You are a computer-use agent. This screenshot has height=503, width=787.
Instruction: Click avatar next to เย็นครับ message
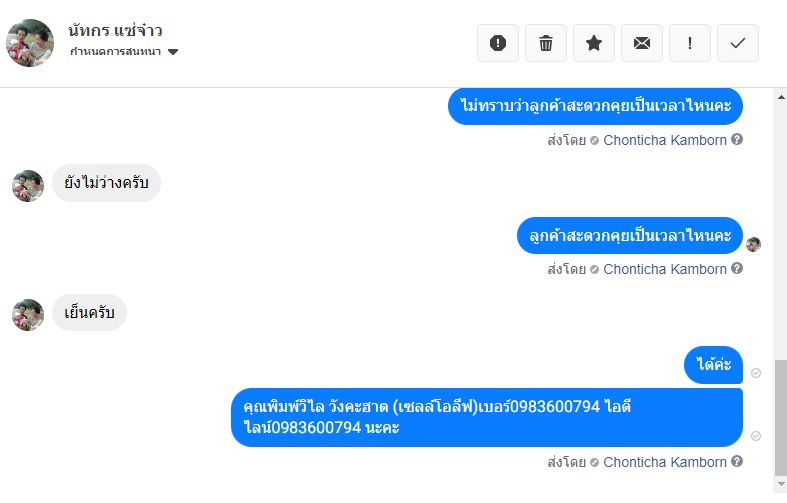[x=28, y=315]
